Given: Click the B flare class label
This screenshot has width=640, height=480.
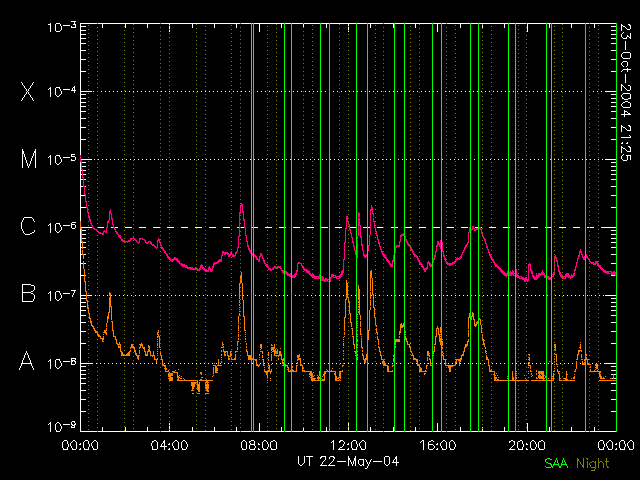Looking at the screenshot, I should 28,293.
